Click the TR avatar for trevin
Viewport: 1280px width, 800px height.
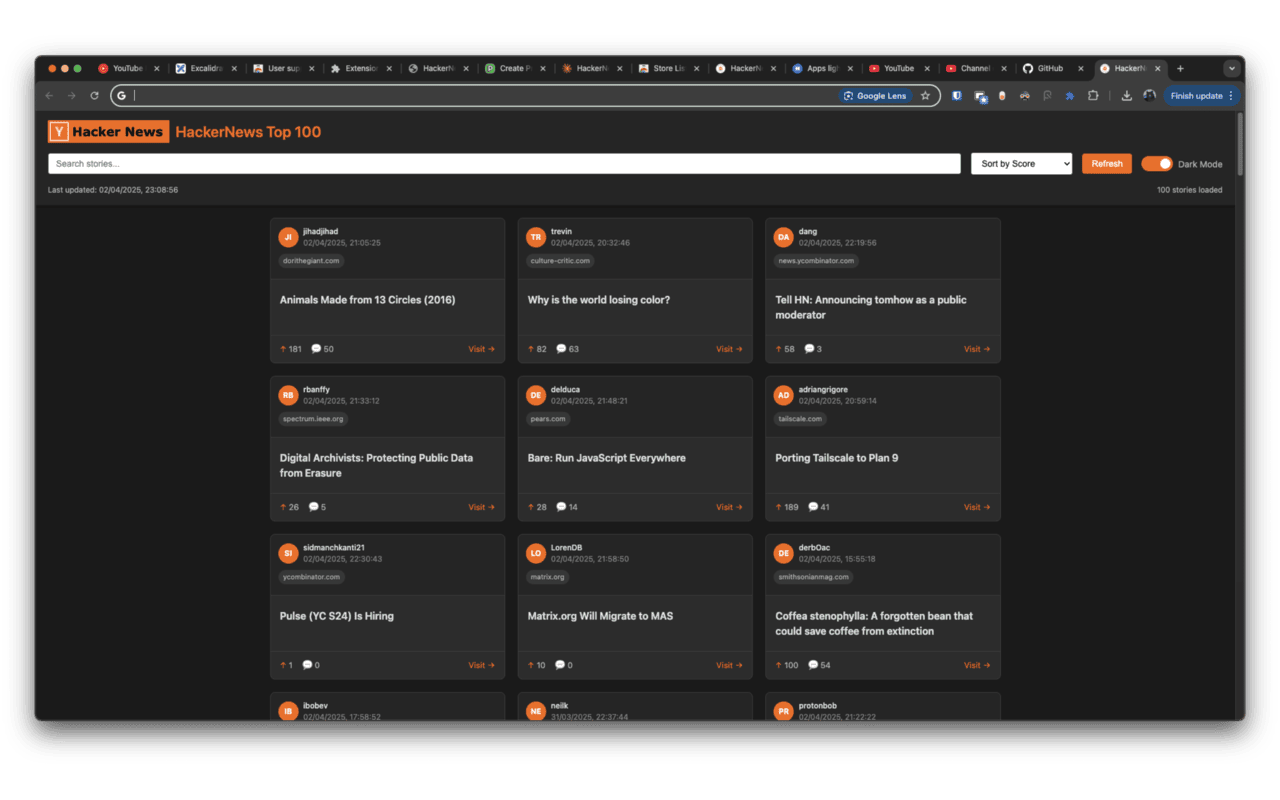click(x=536, y=237)
